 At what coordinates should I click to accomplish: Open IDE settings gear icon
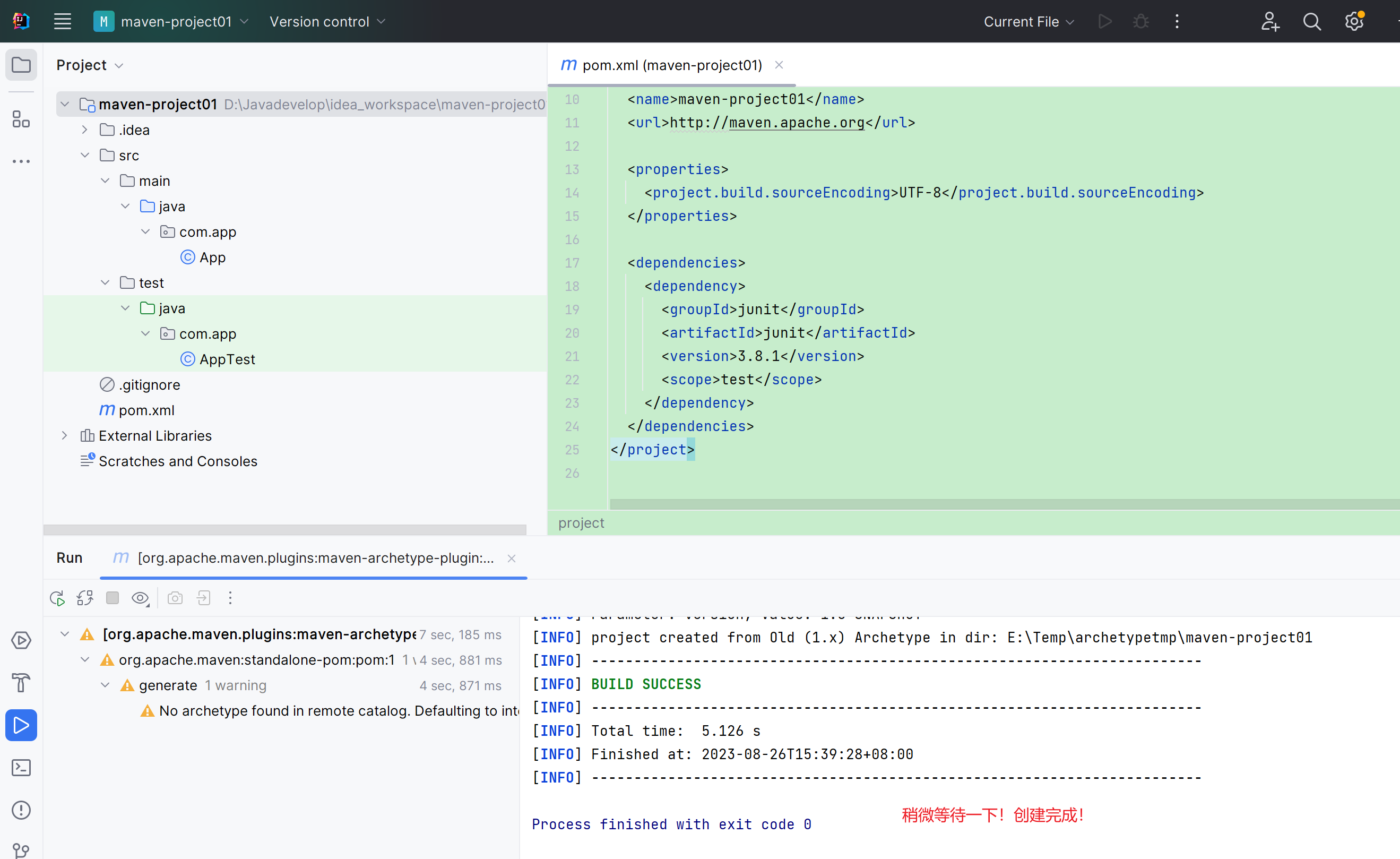pyautogui.click(x=1354, y=22)
